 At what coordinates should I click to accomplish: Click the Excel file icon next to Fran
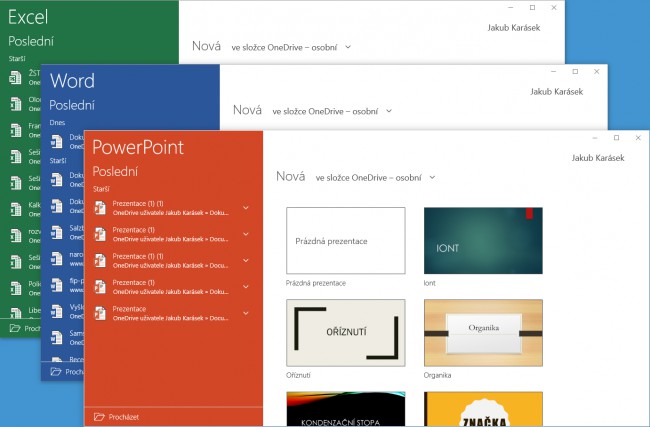pyautogui.click(x=16, y=130)
